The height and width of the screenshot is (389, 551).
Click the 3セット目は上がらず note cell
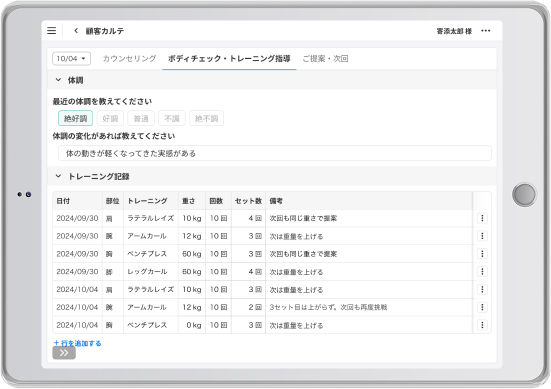(x=369, y=307)
